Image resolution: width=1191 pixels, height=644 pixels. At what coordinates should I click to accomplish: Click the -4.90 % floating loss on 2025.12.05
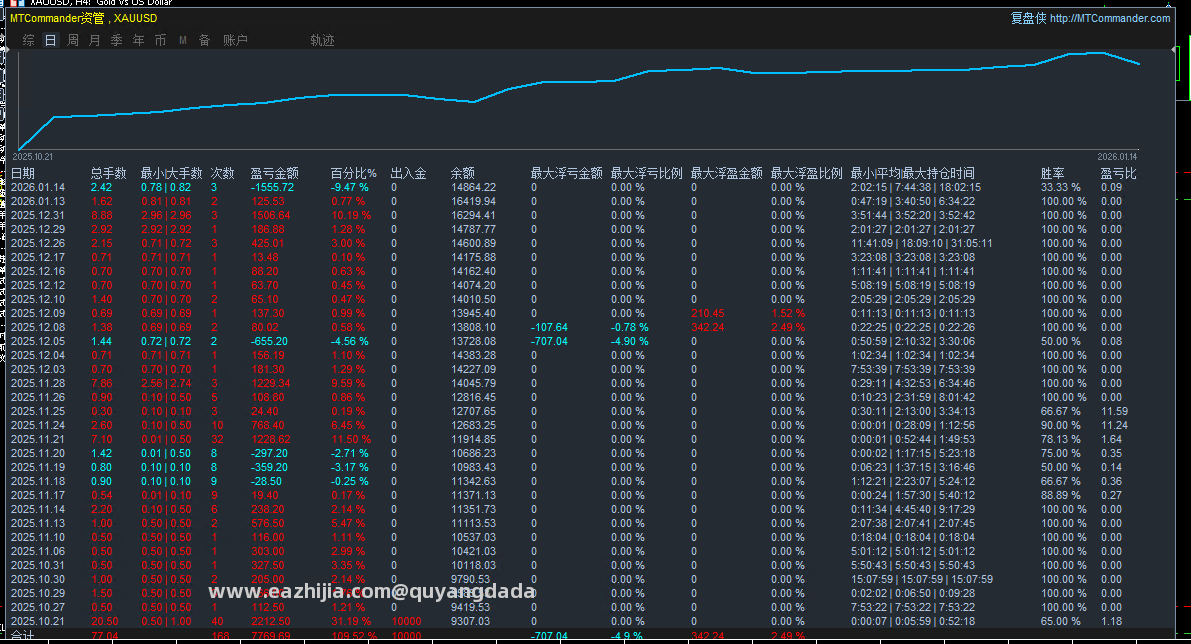pyautogui.click(x=630, y=342)
